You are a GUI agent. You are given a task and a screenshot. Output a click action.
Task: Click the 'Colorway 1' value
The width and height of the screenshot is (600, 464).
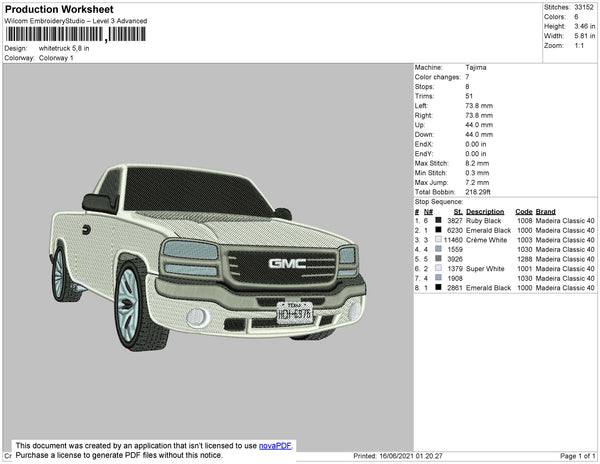[56, 58]
